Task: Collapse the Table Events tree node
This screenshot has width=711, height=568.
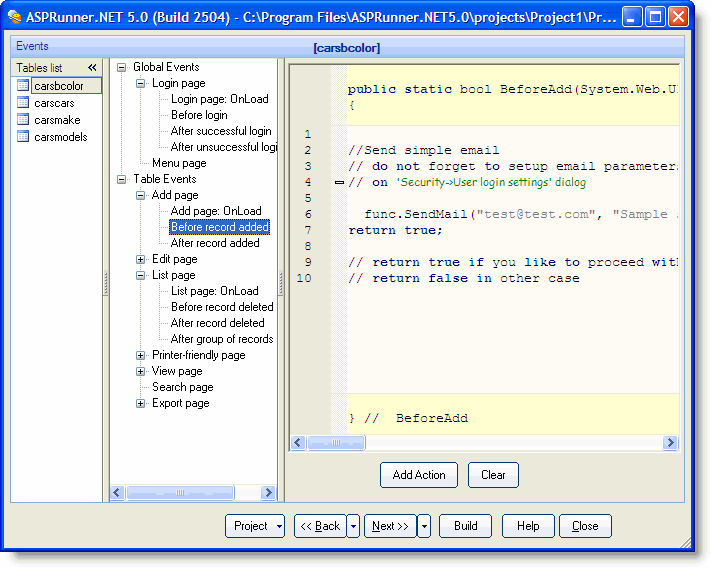Action: click(121, 180)
